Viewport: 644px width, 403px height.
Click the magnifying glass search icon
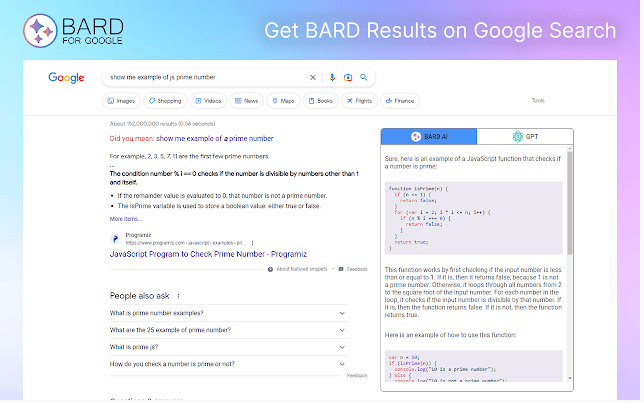point(365,77)
